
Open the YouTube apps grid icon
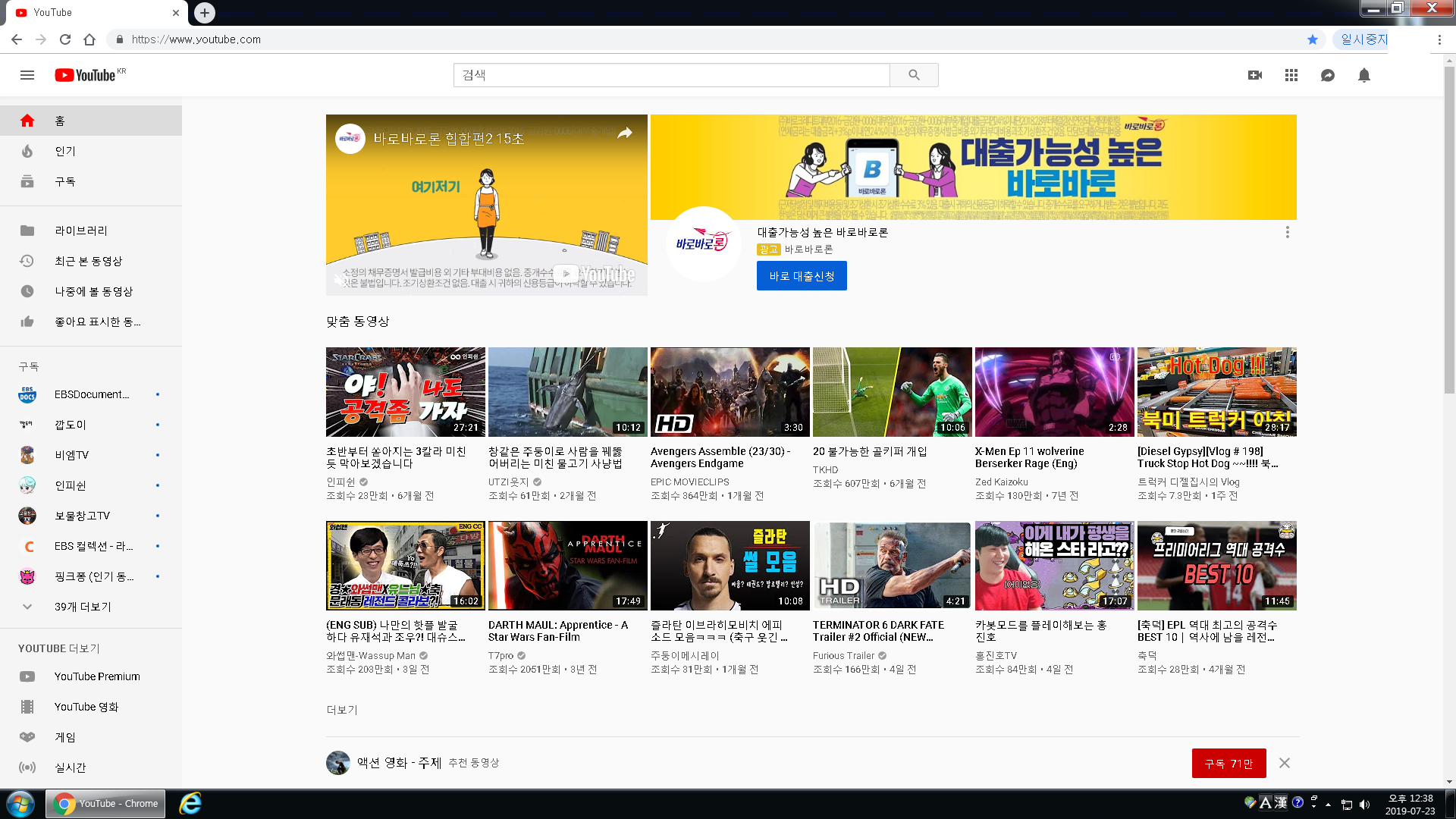1291,75
